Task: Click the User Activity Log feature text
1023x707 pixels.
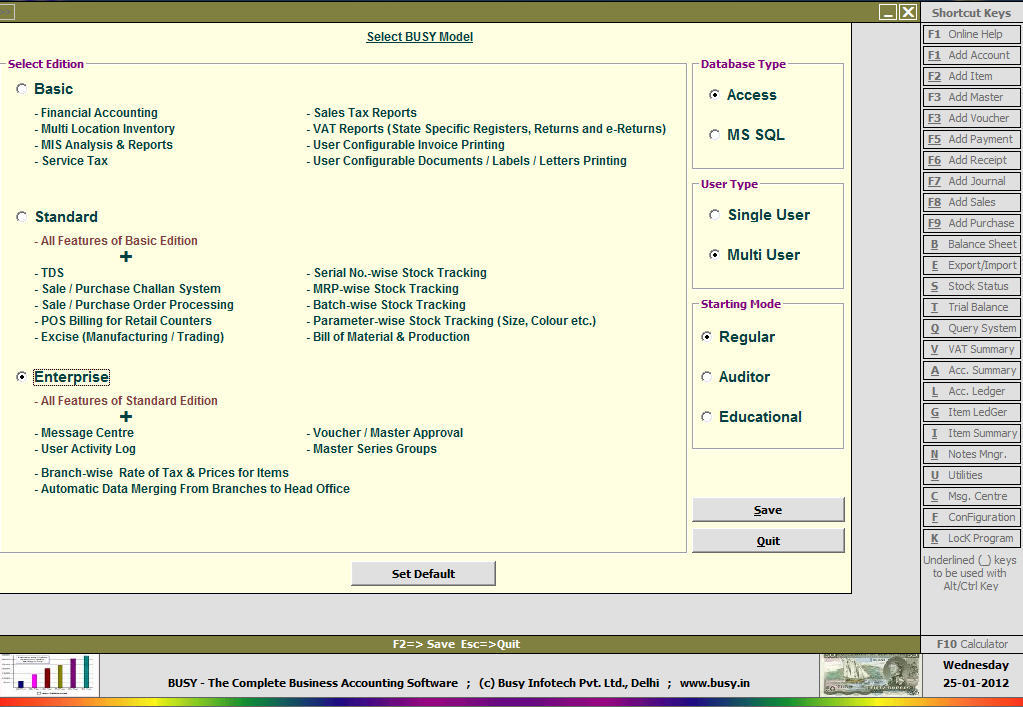Action: pyautogui.click(x=88, y=449)
